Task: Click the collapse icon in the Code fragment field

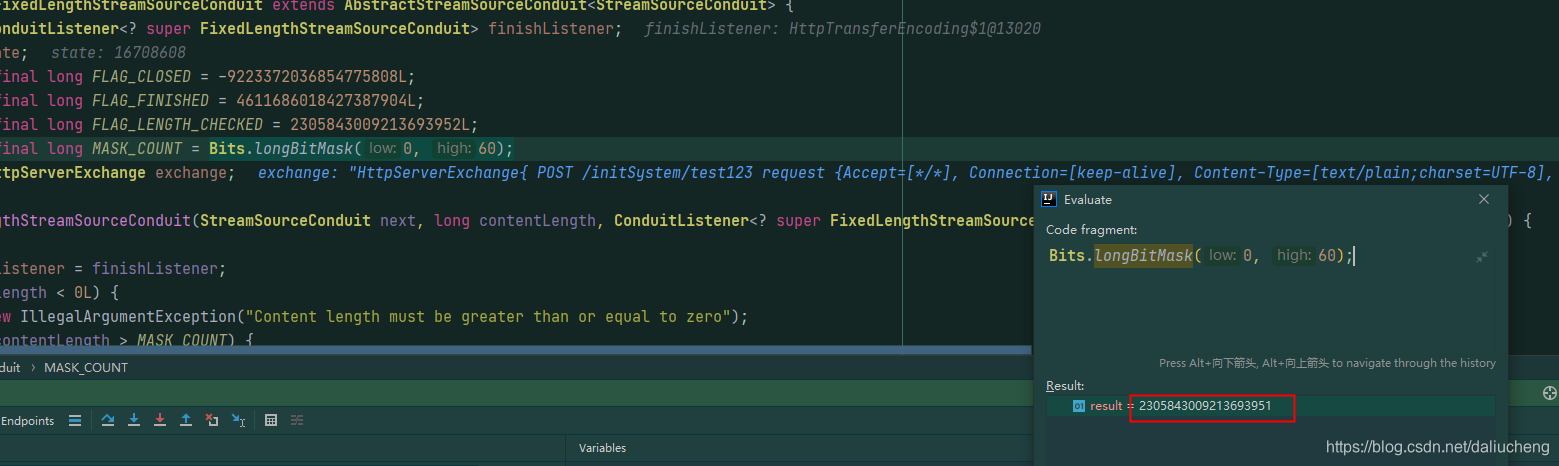Action: pos(1482,257)
